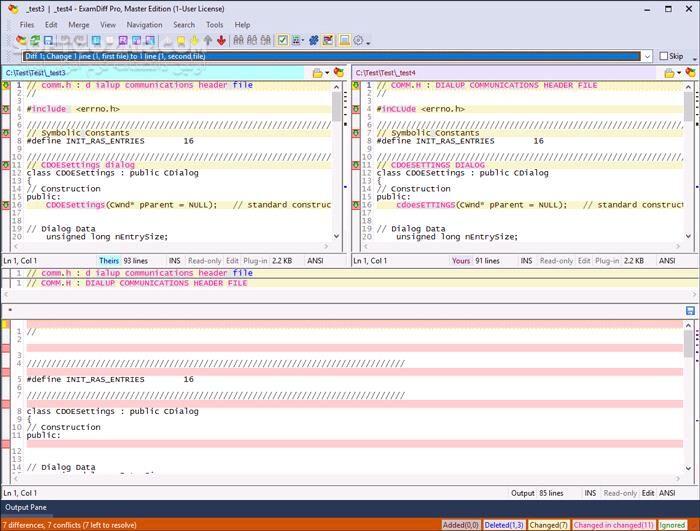The width and height of the screenshot is (700, 531).
Task: Click the red down arrow Next Difference
Action: click(x=220, y=41)
